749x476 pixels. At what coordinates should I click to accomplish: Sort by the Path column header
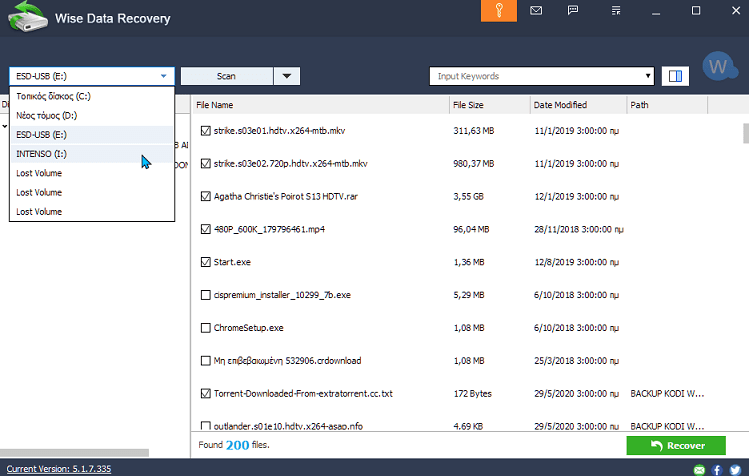[x=667, y=105]
